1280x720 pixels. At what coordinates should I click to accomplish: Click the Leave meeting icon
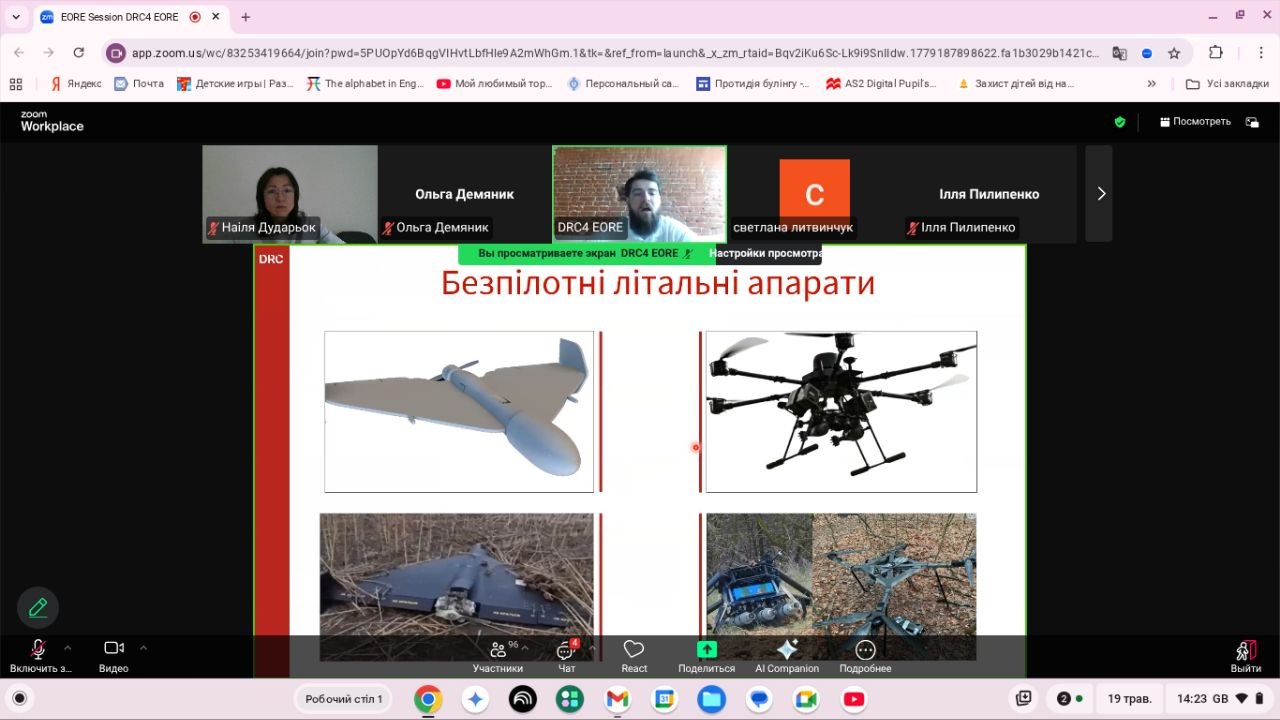click(x=1245, y=650)
